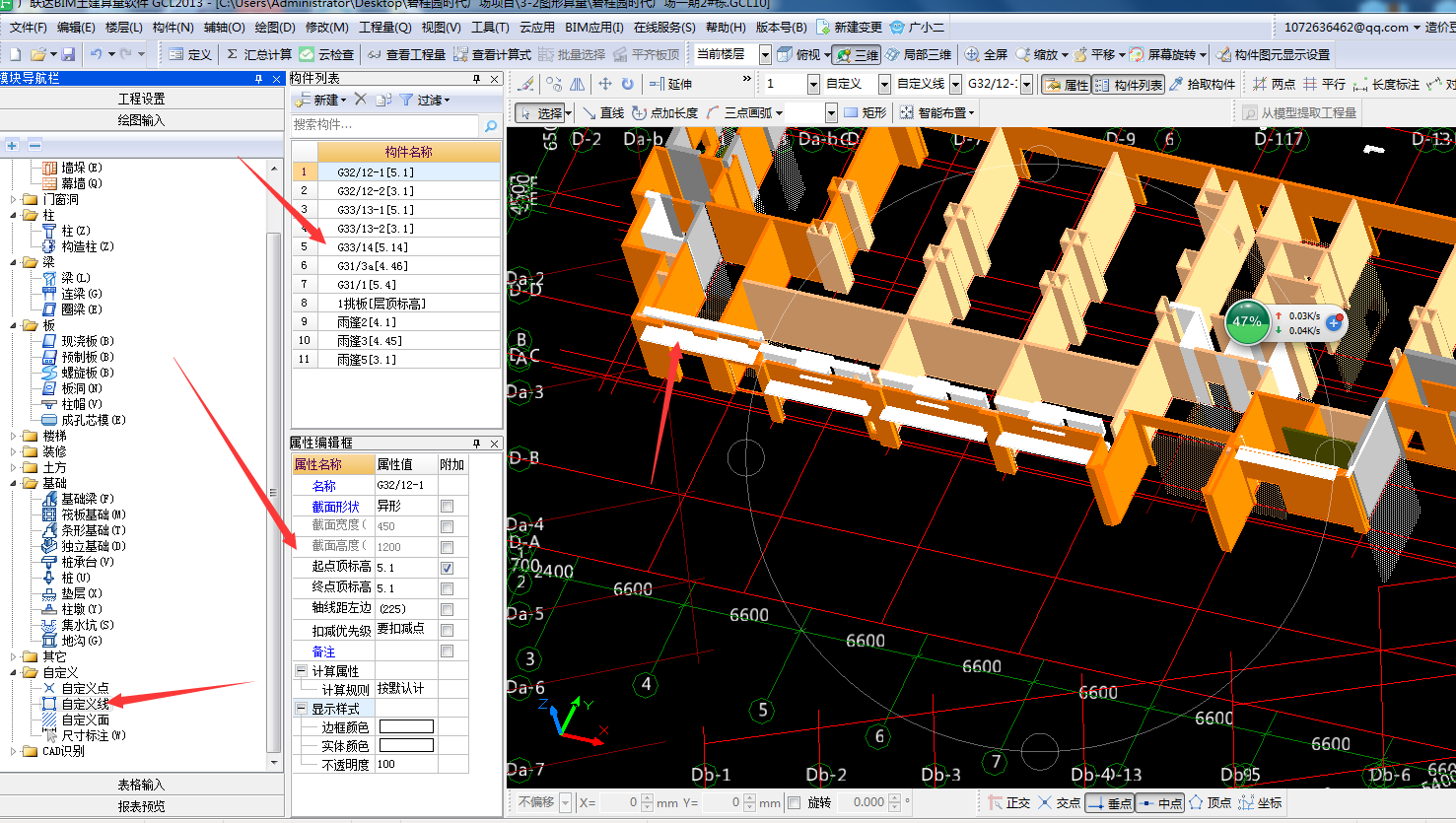The width and height of the screenshot is (1456, 823).
Task: Toggle checkbox in 截面形状 row
Action: pyautogui.click(x=448, y=506)
